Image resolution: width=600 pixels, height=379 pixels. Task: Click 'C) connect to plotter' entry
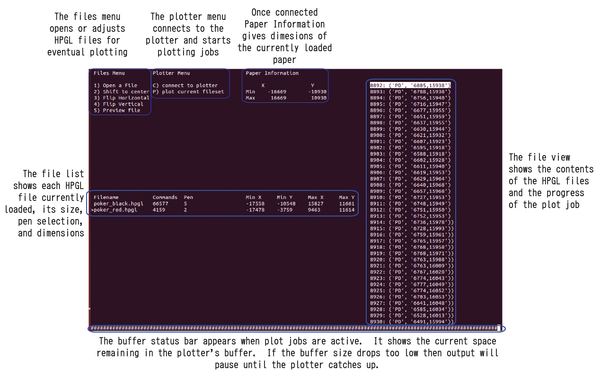pyautogui.click(x=185, y=85)
